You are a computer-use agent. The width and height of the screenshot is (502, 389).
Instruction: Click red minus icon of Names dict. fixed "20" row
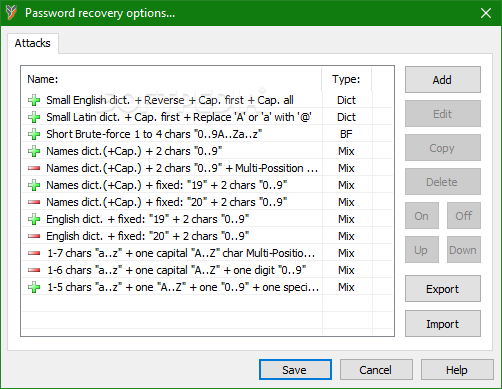(x=34, y=202)
